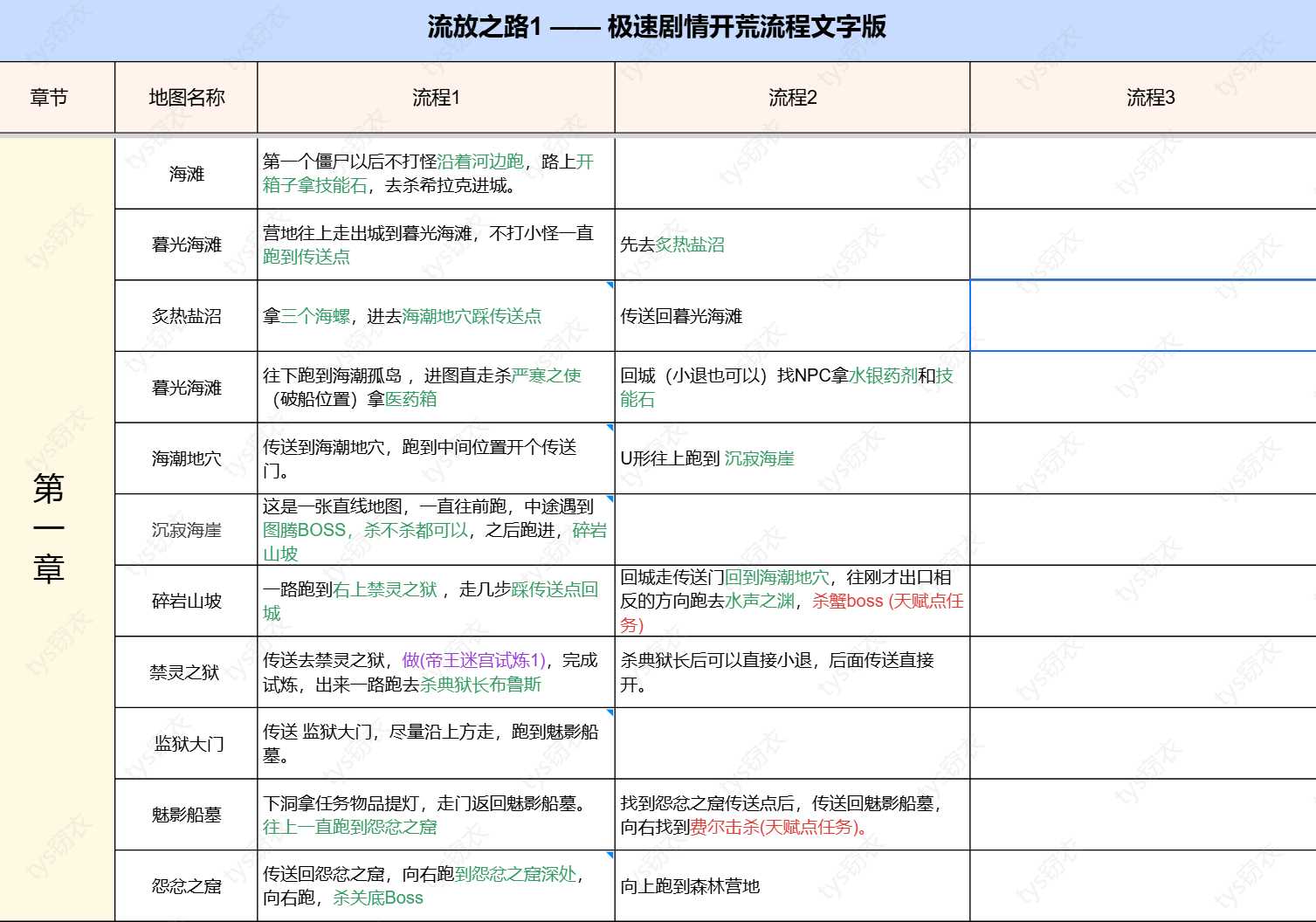Screen dimensions: 1316x922
Task: Click the blue-outlined empty 流程3 cell
Action: click(x=1142, y=316)
